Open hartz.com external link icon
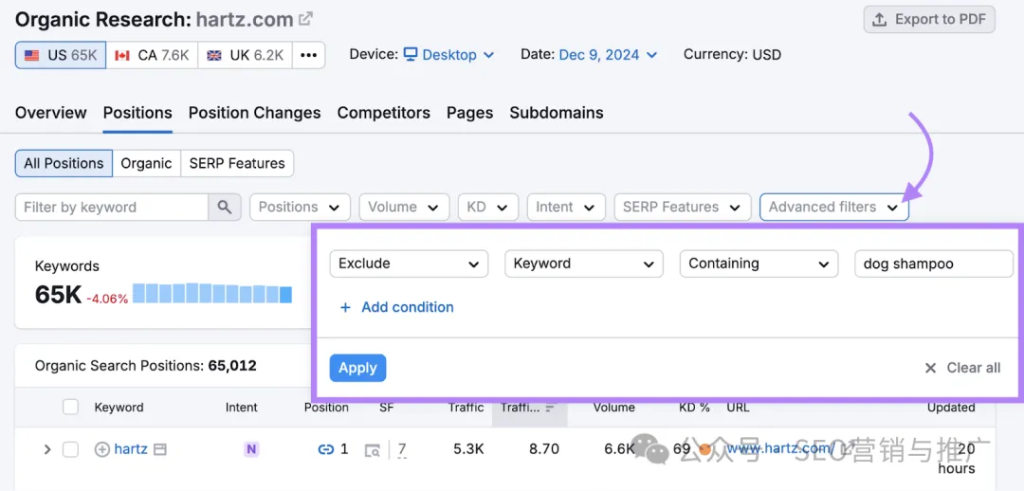Screen dimensions: 1024x491 (306, 19)
